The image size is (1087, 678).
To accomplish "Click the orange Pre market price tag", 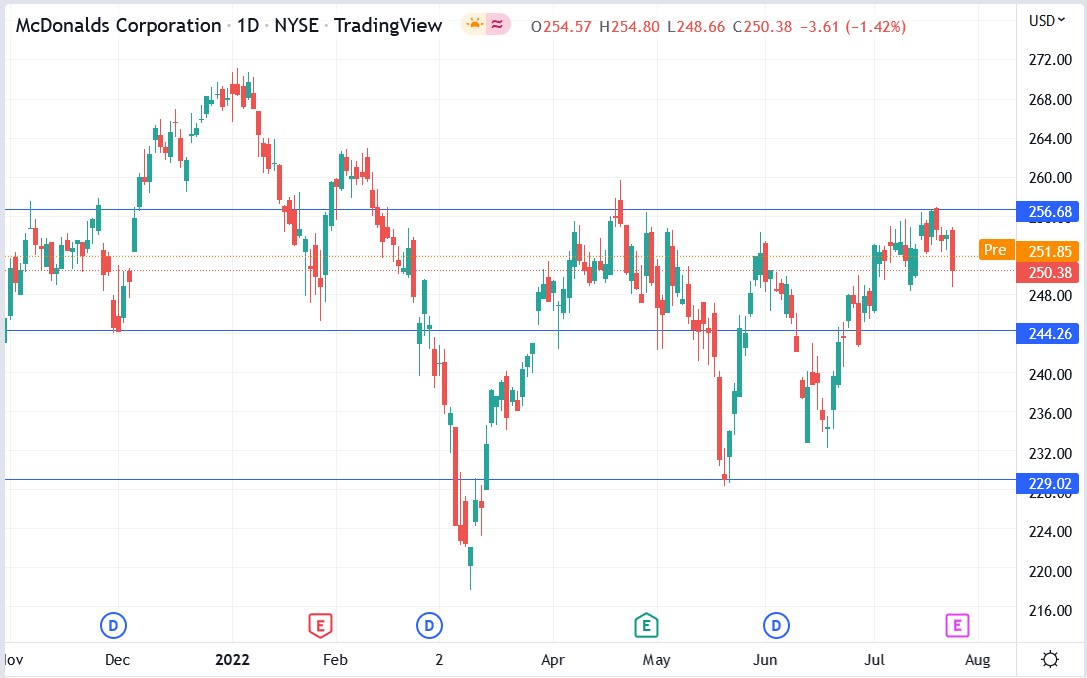I will pos(995,250).
